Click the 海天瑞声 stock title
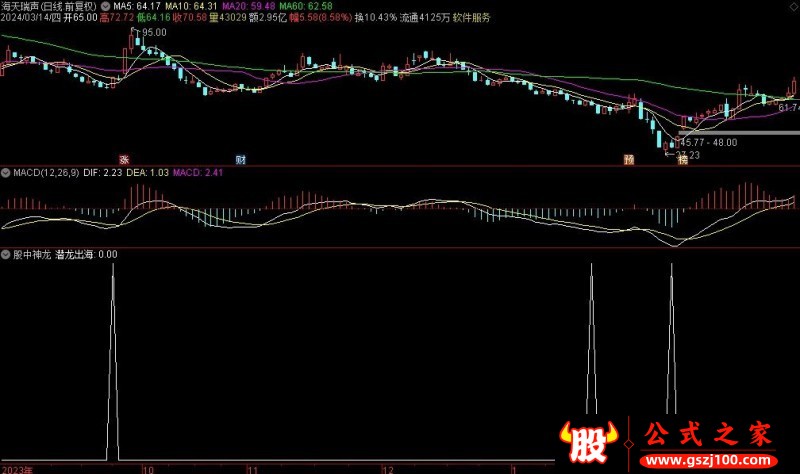Image resolution: width=800 pixels, height=474 pixels. [27, 6]
